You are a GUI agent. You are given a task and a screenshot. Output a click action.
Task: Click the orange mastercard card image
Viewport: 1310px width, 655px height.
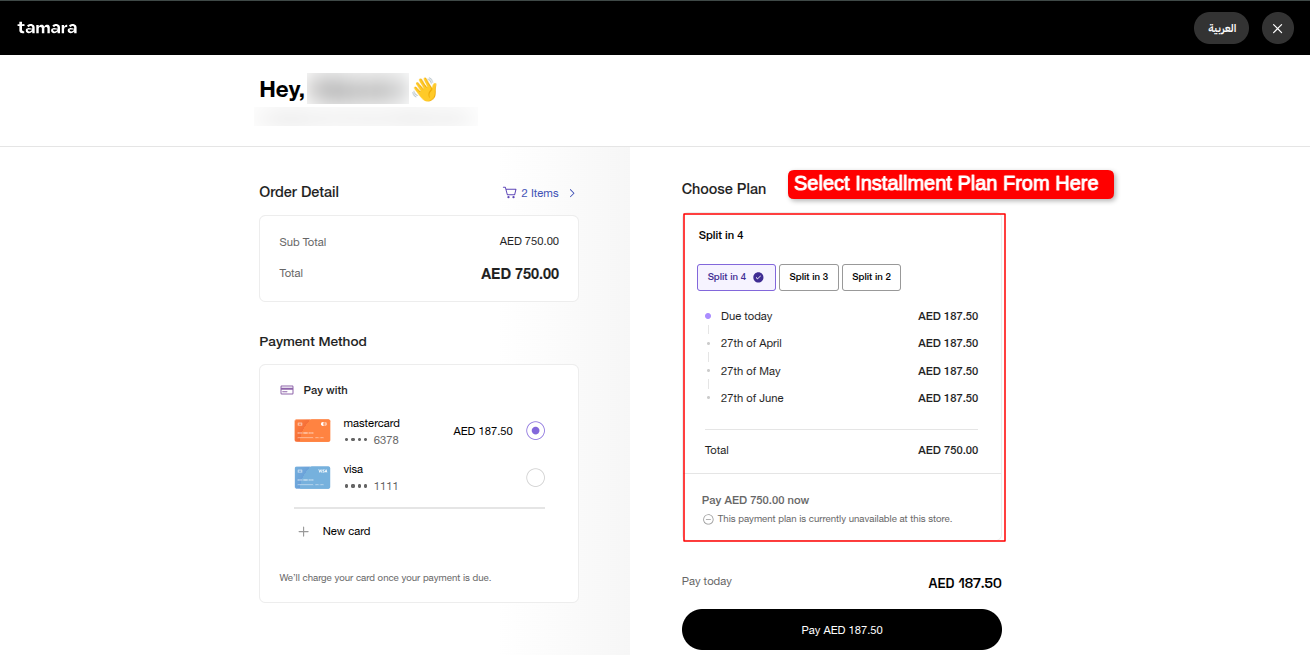point(312,431)
